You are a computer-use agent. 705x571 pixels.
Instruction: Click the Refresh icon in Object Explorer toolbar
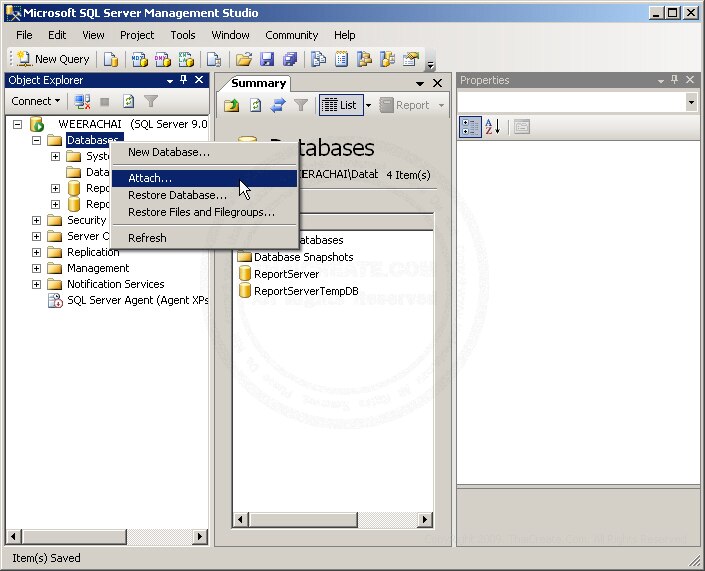tap(128, 102)
